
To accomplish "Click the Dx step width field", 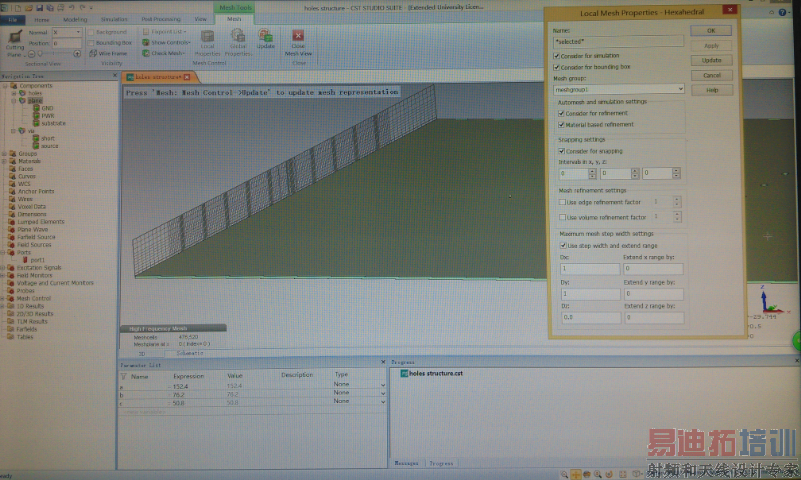I will (591, 269).
